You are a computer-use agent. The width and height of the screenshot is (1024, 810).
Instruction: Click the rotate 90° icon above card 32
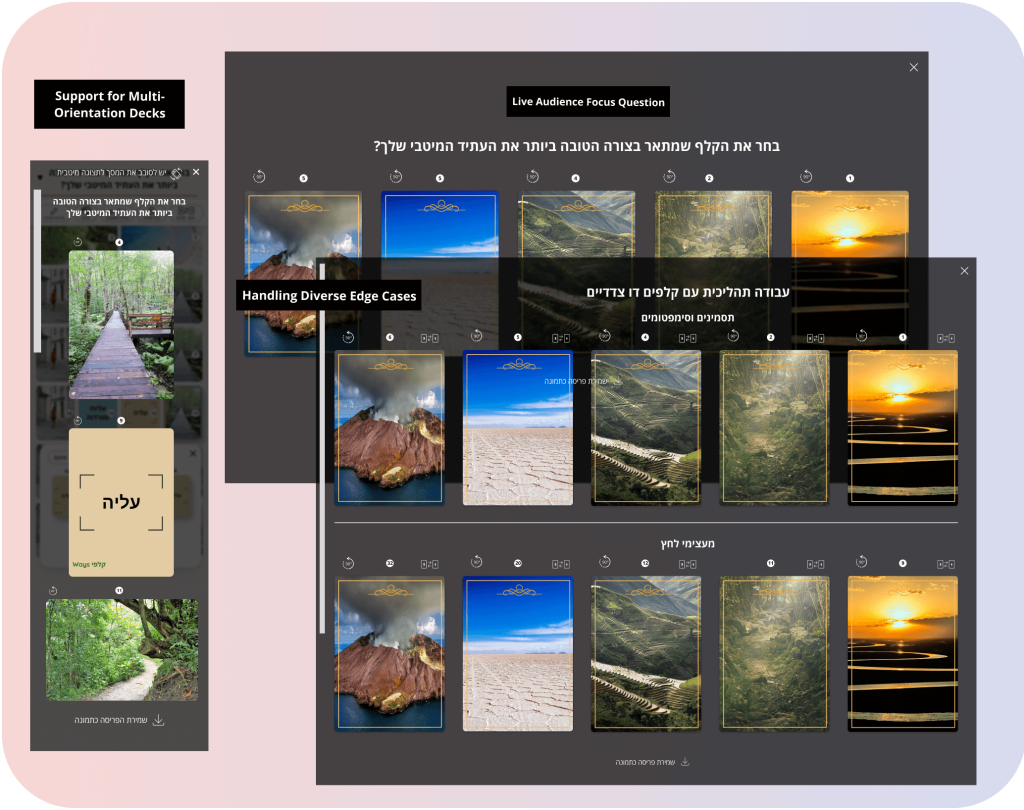[348, 562]
